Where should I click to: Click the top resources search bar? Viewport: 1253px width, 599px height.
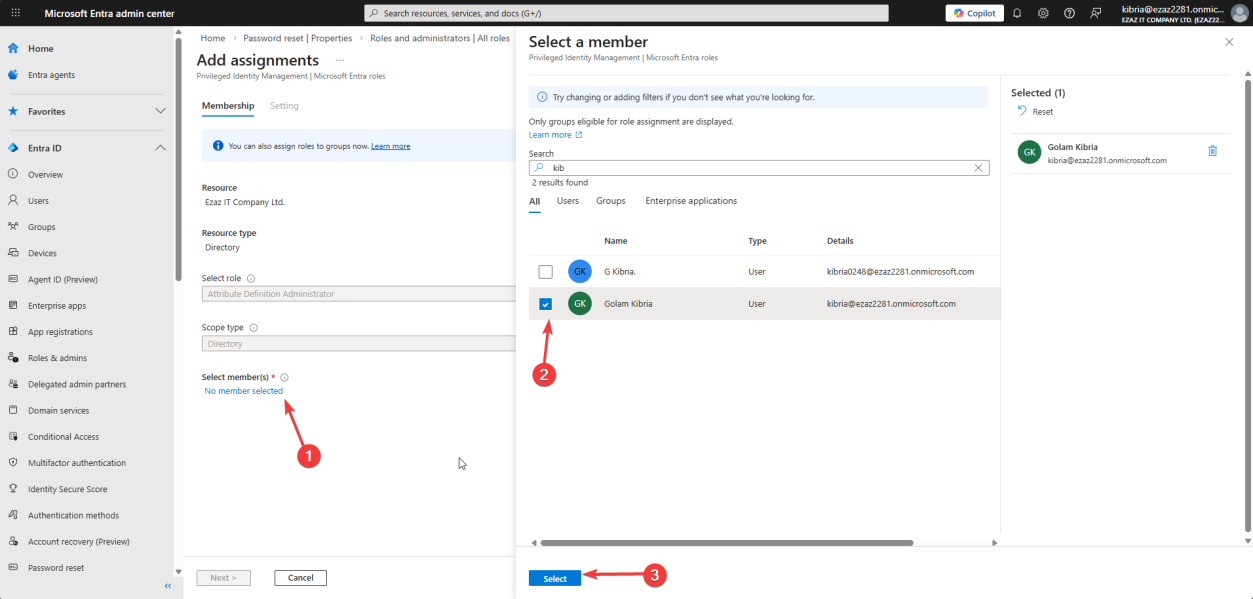pos(626,13)
